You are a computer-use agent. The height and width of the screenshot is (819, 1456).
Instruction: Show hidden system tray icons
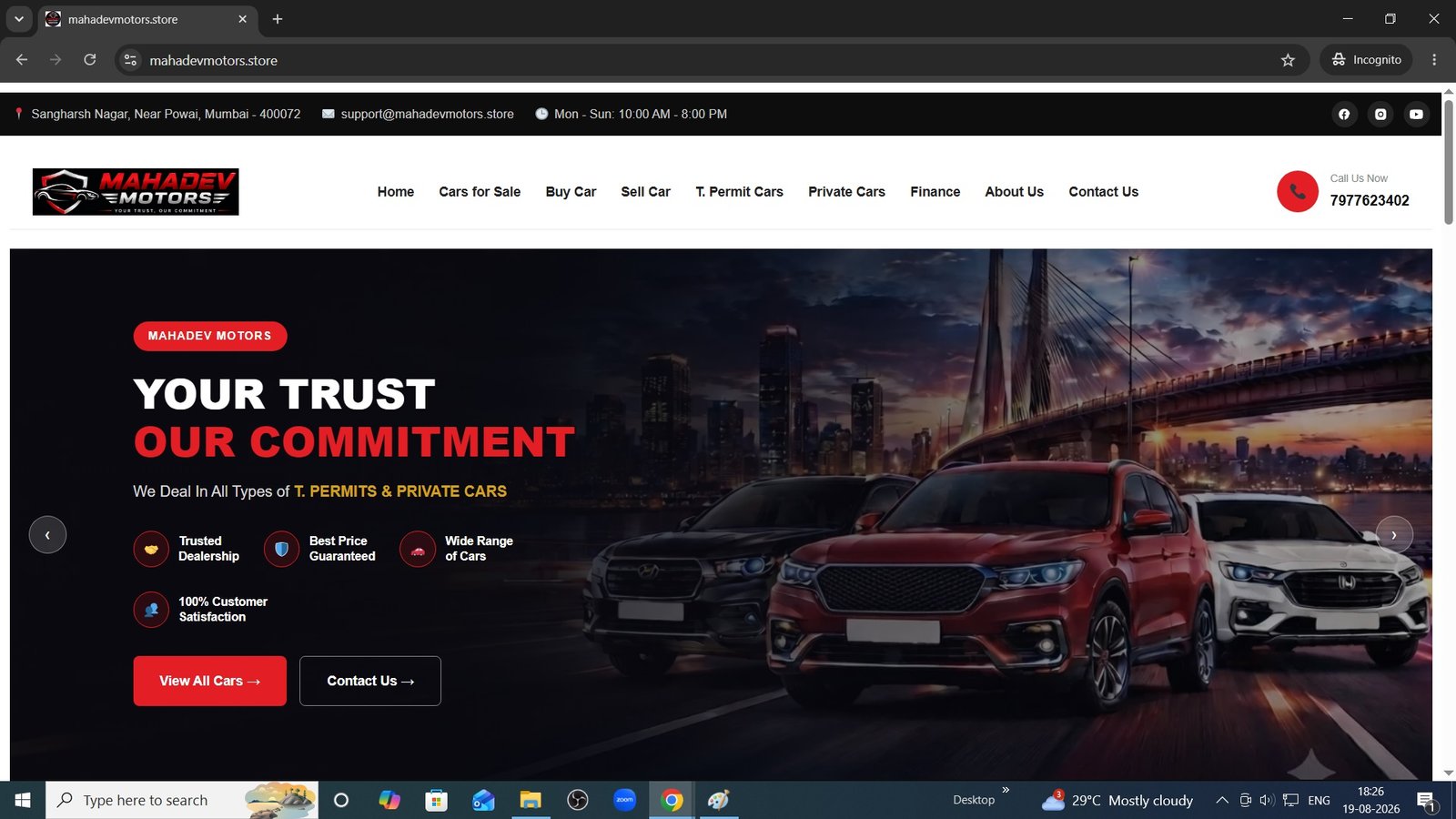pyautogui.click(x=1222, y=800)
